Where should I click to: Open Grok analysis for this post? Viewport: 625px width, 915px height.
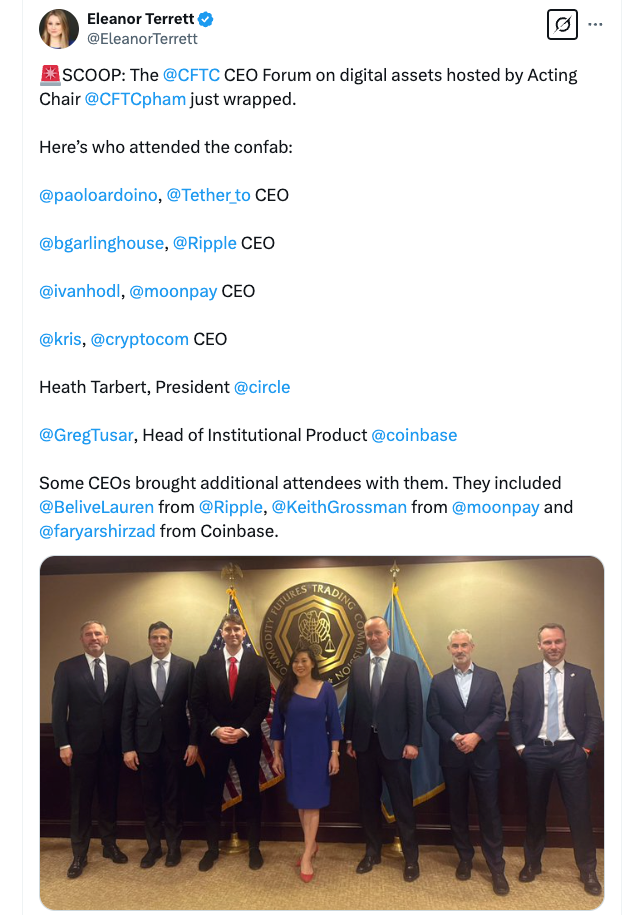coord(562,25)
